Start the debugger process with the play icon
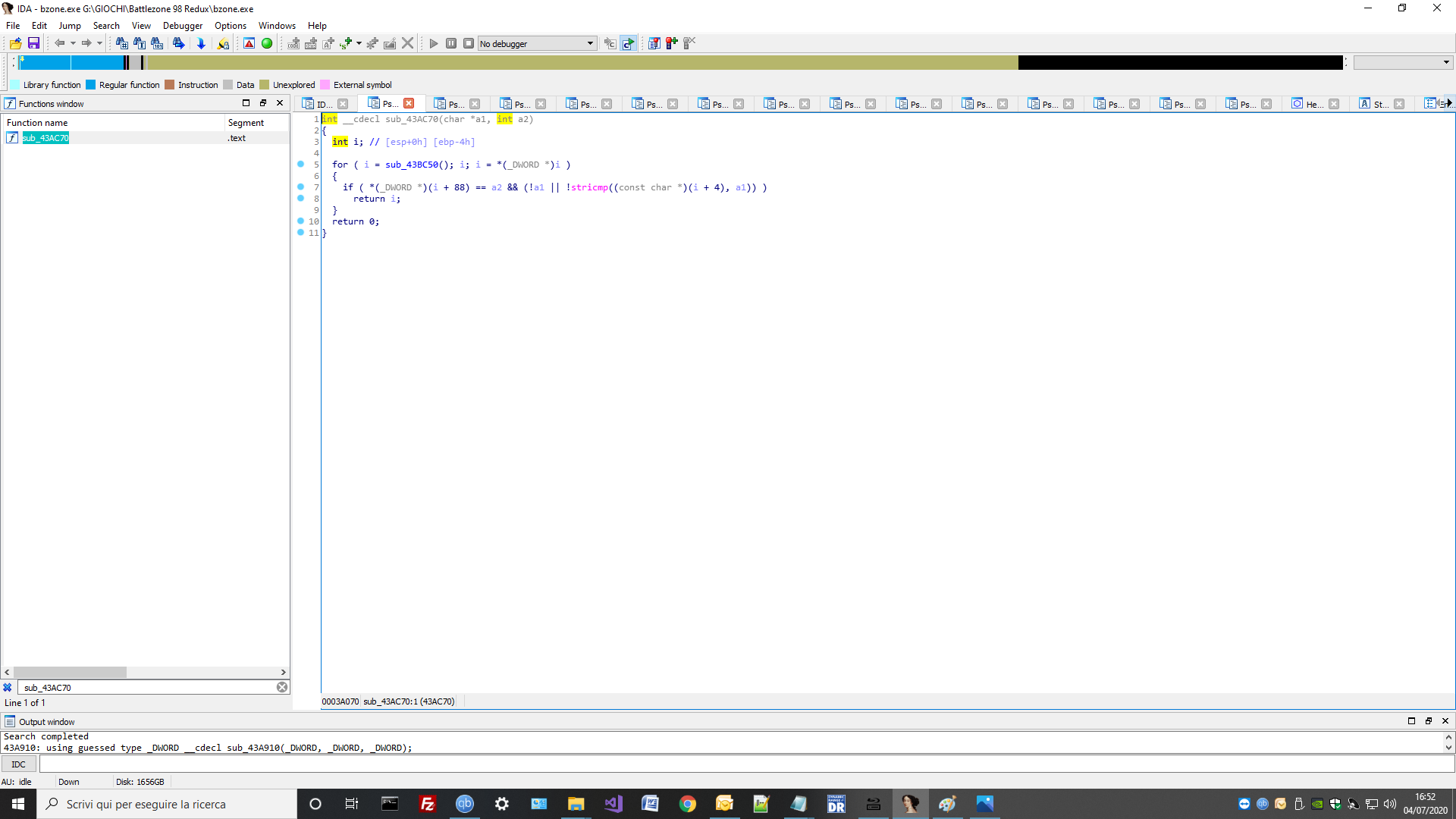 pos(434,43)
